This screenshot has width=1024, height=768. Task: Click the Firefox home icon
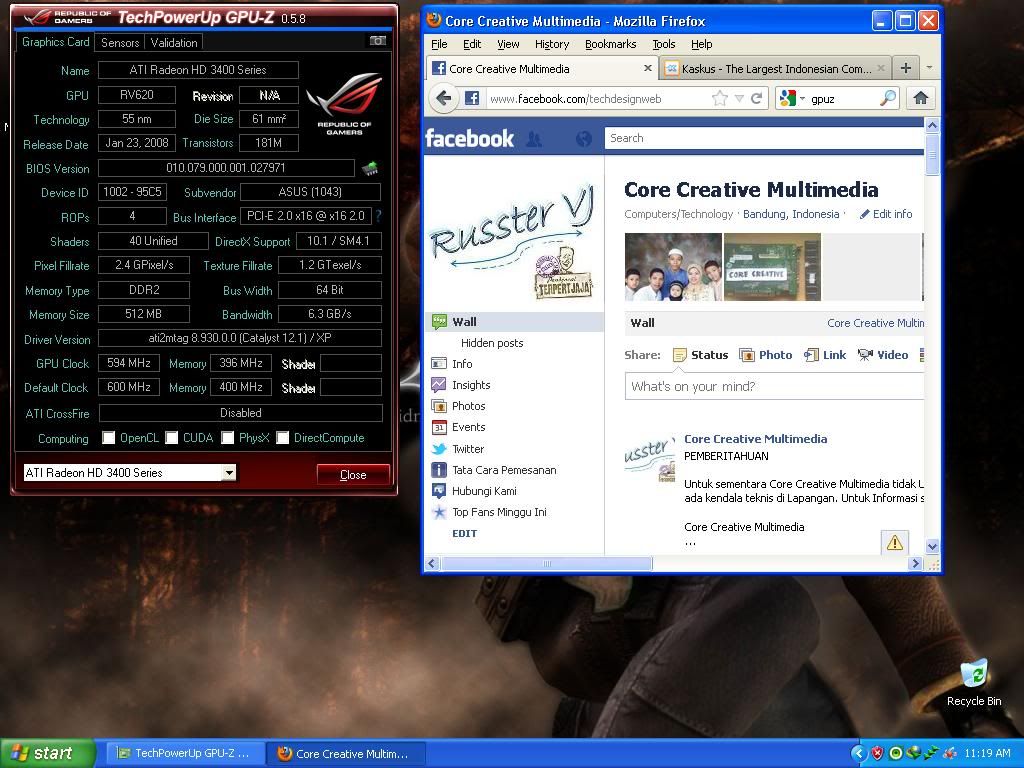click(921, 99)
